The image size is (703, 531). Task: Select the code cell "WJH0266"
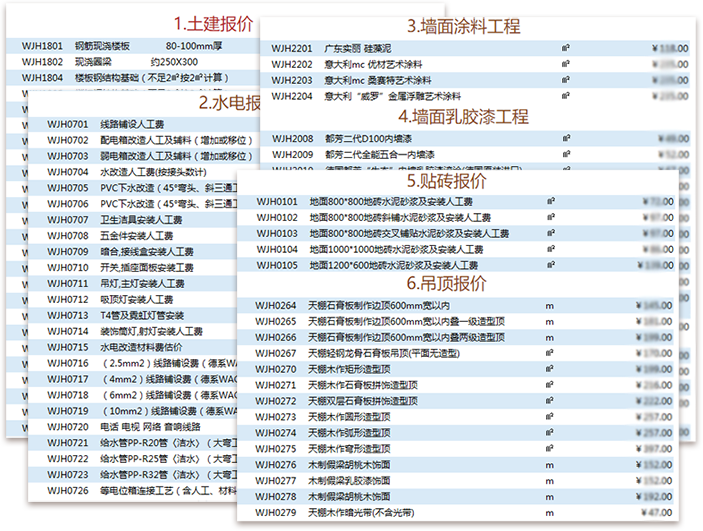276,338
